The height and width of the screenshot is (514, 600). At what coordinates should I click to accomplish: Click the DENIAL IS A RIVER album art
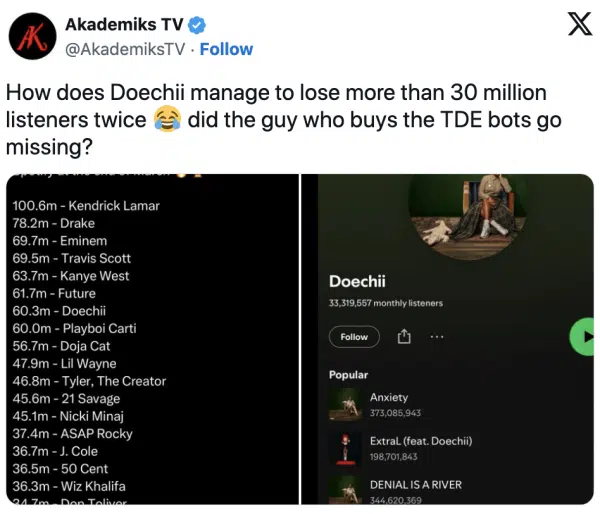click(345, 489)
